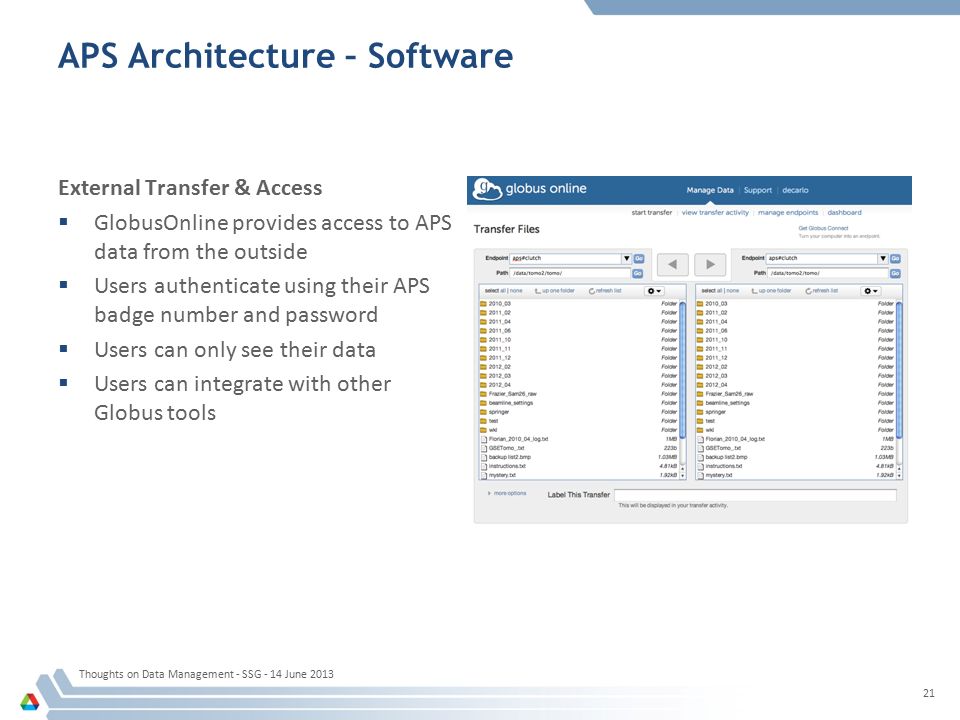Select 2010_03 folder icon in right pane
Viewport: 960px width, 720px height.
[x=700, y=304]
